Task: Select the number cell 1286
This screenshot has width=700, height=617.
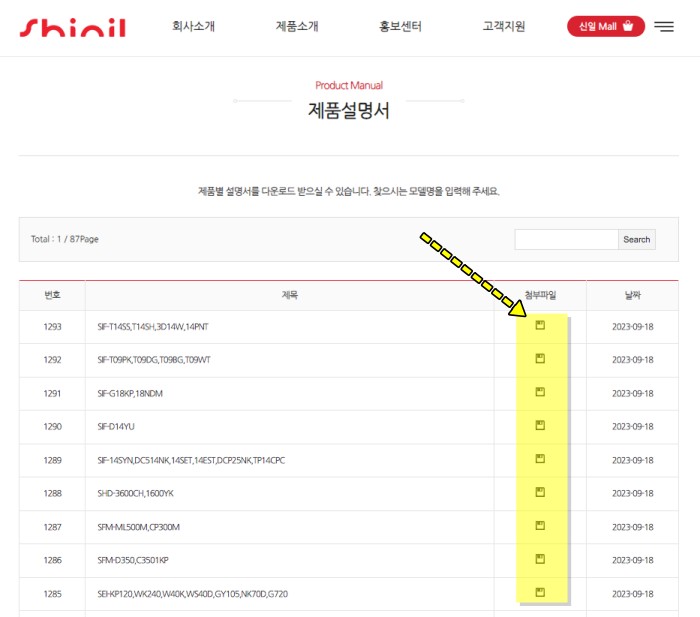Action: [52, 560]
